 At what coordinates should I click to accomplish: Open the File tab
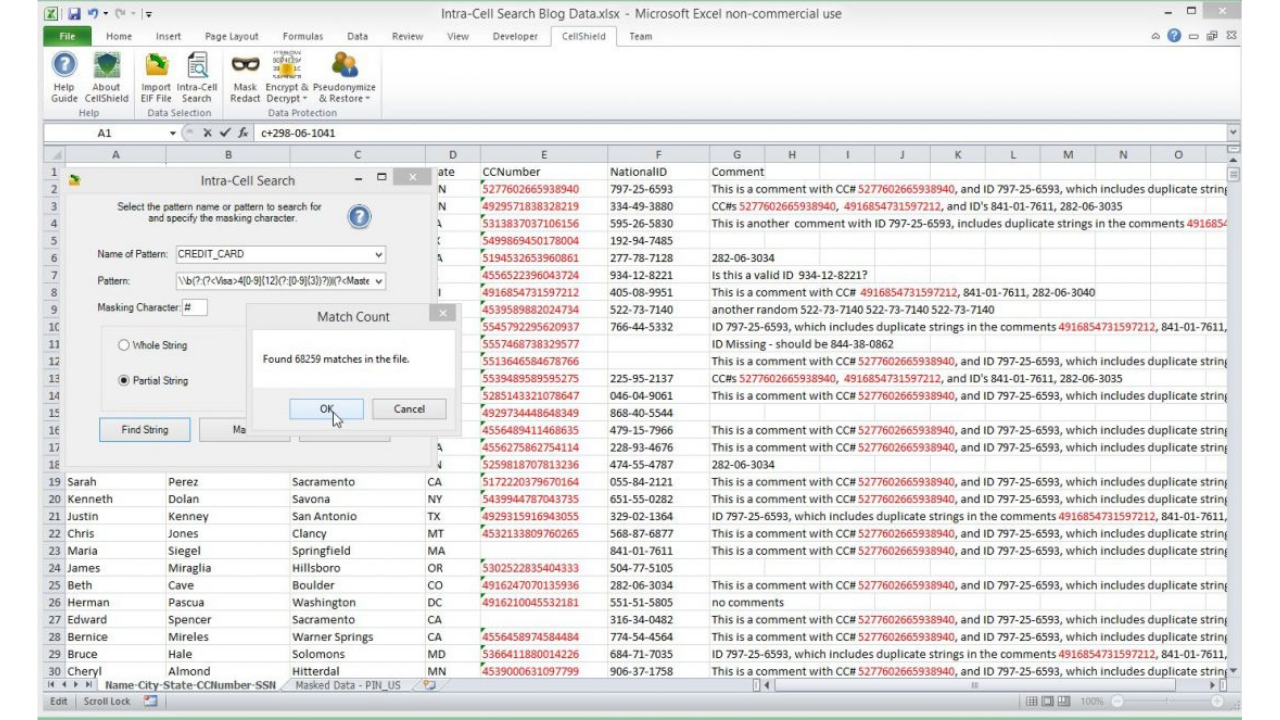[x=67, y=37]
